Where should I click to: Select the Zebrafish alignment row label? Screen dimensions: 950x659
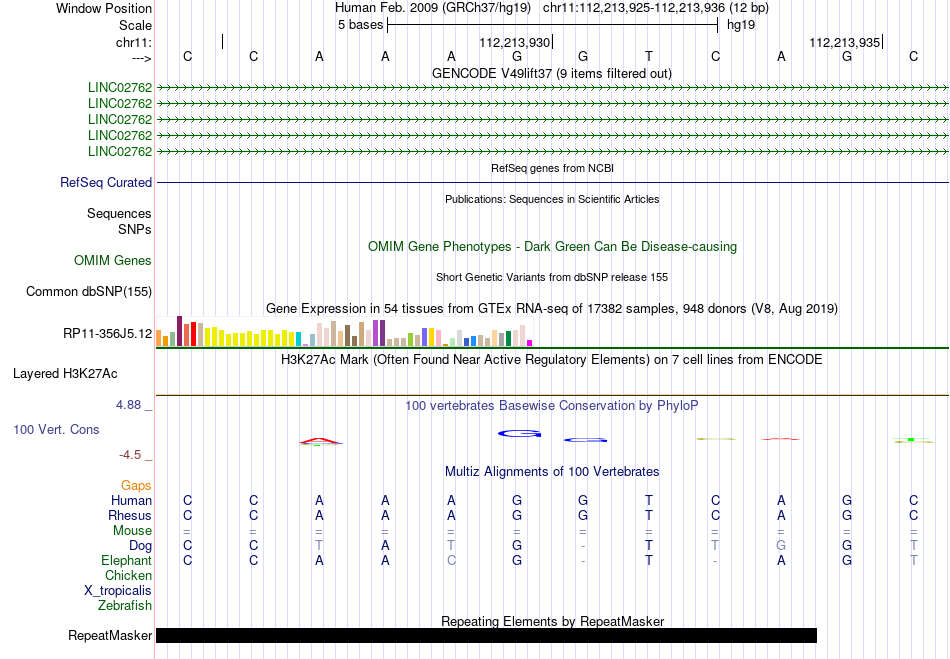pos(125,606)
